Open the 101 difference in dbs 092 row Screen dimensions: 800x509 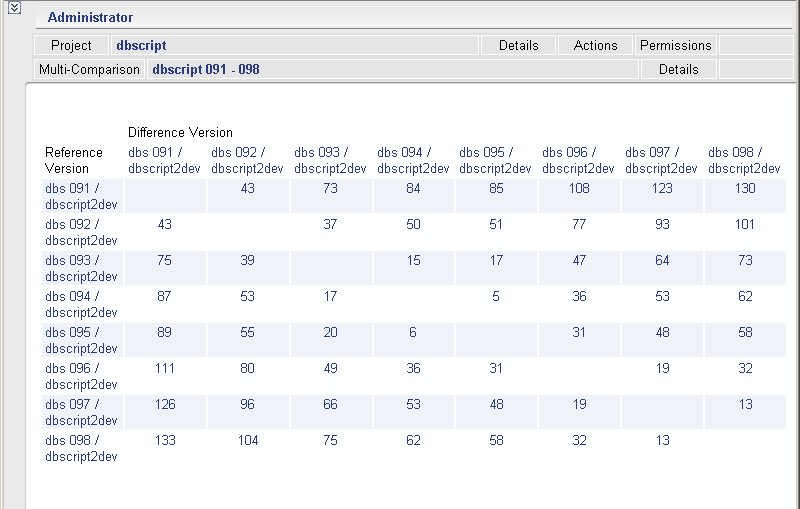[x=745, y=224]
